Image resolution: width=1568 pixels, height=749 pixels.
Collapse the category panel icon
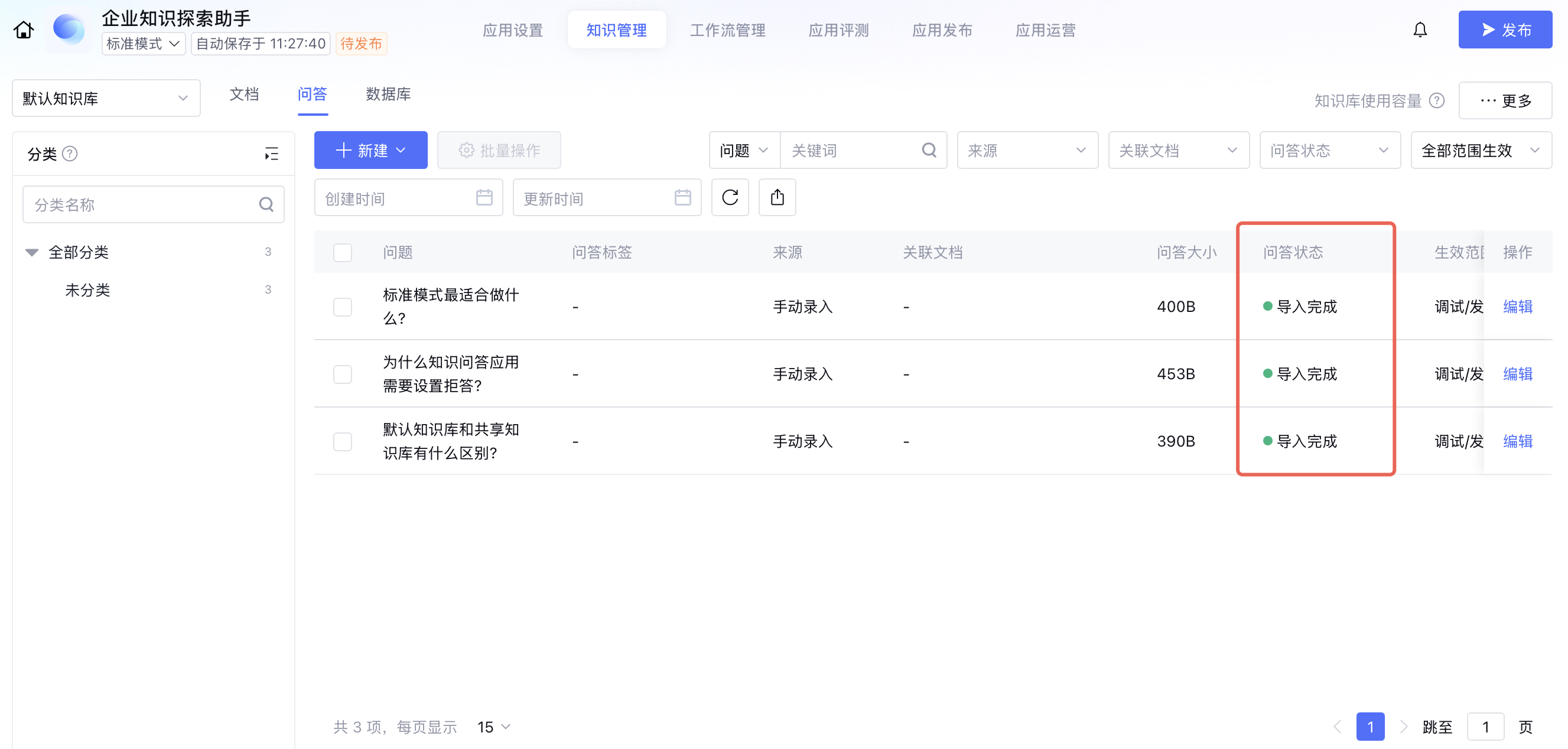click(x=272, y=154)
